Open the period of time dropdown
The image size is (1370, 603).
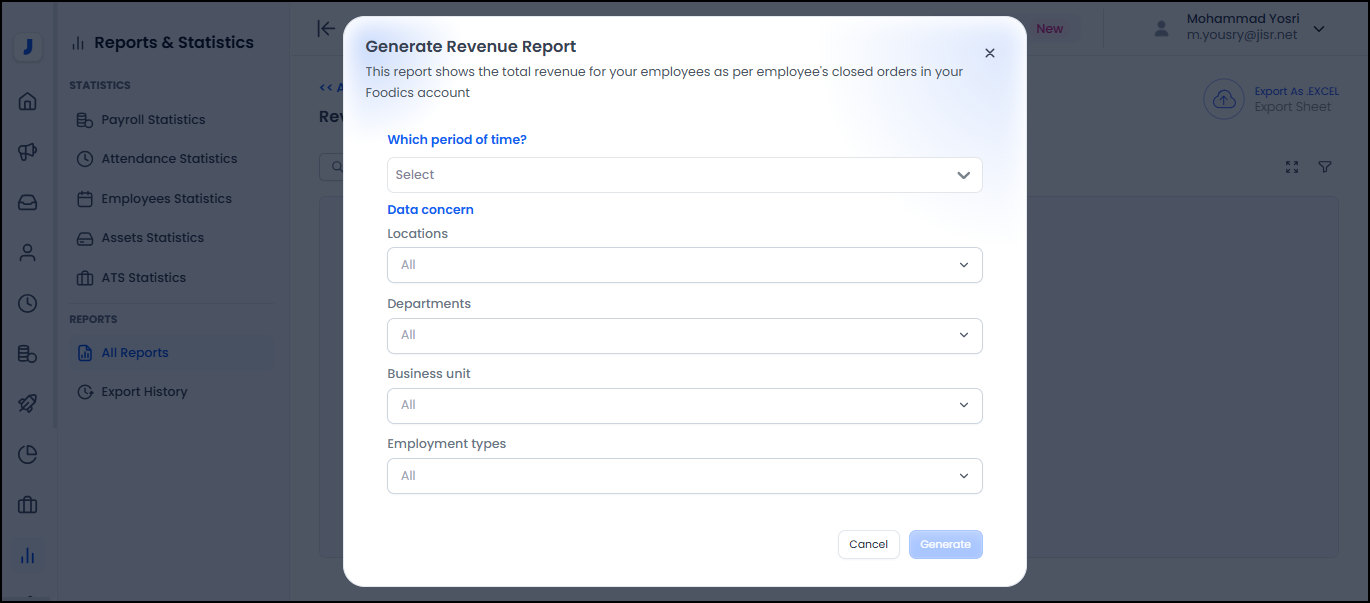click(684, 175)
